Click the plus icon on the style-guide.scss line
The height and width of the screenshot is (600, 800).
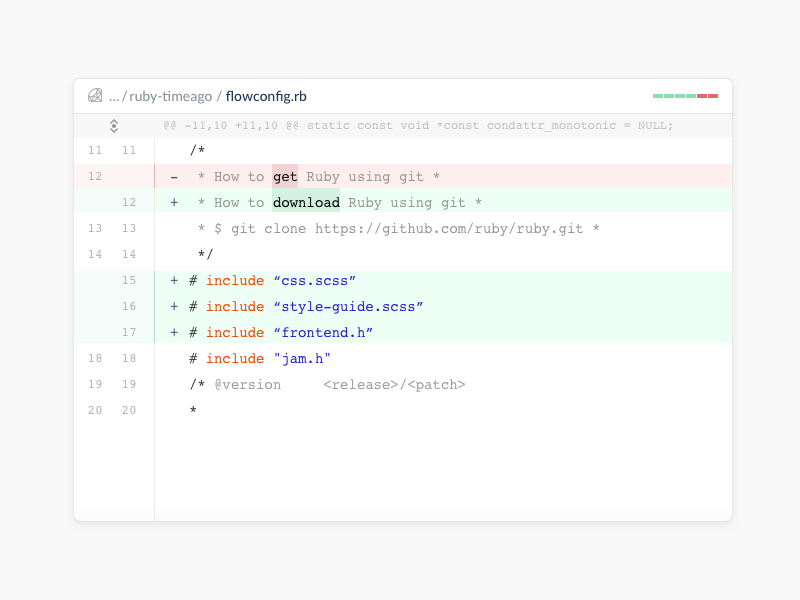coord(173,306)
